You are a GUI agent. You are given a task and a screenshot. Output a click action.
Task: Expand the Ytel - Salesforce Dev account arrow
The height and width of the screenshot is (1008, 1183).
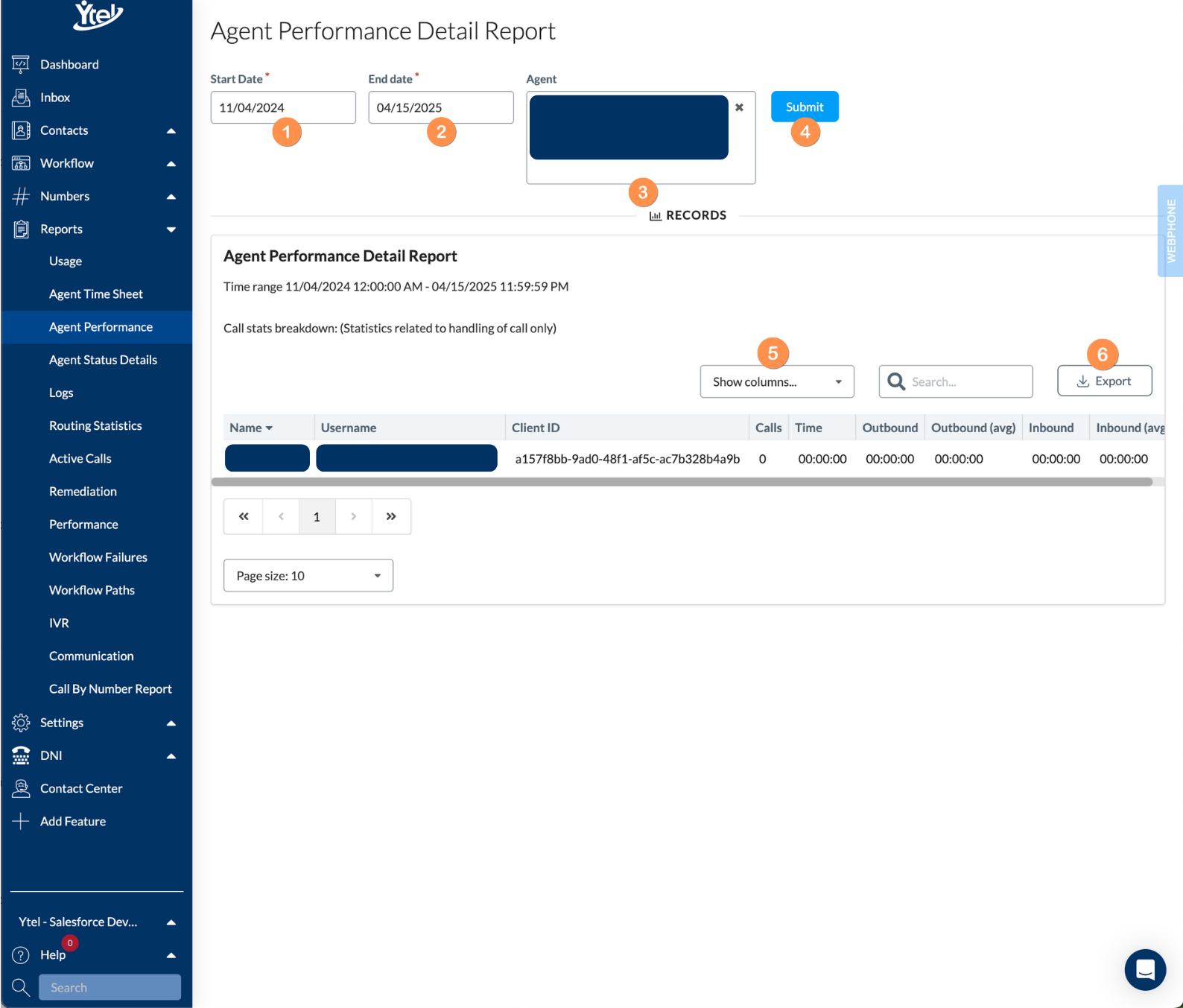click(171, 922)
